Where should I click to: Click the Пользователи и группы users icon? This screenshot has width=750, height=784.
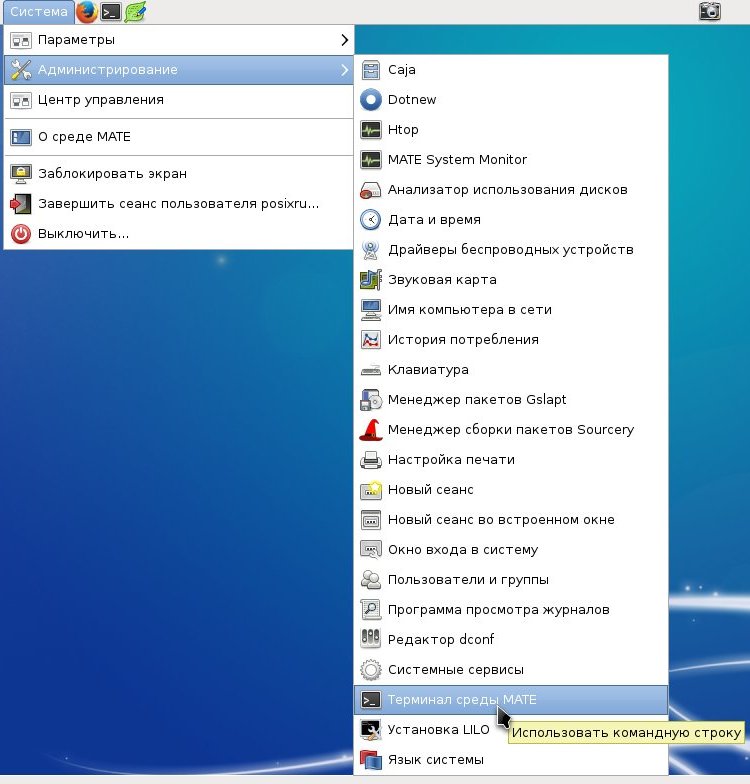click(370, 580)
